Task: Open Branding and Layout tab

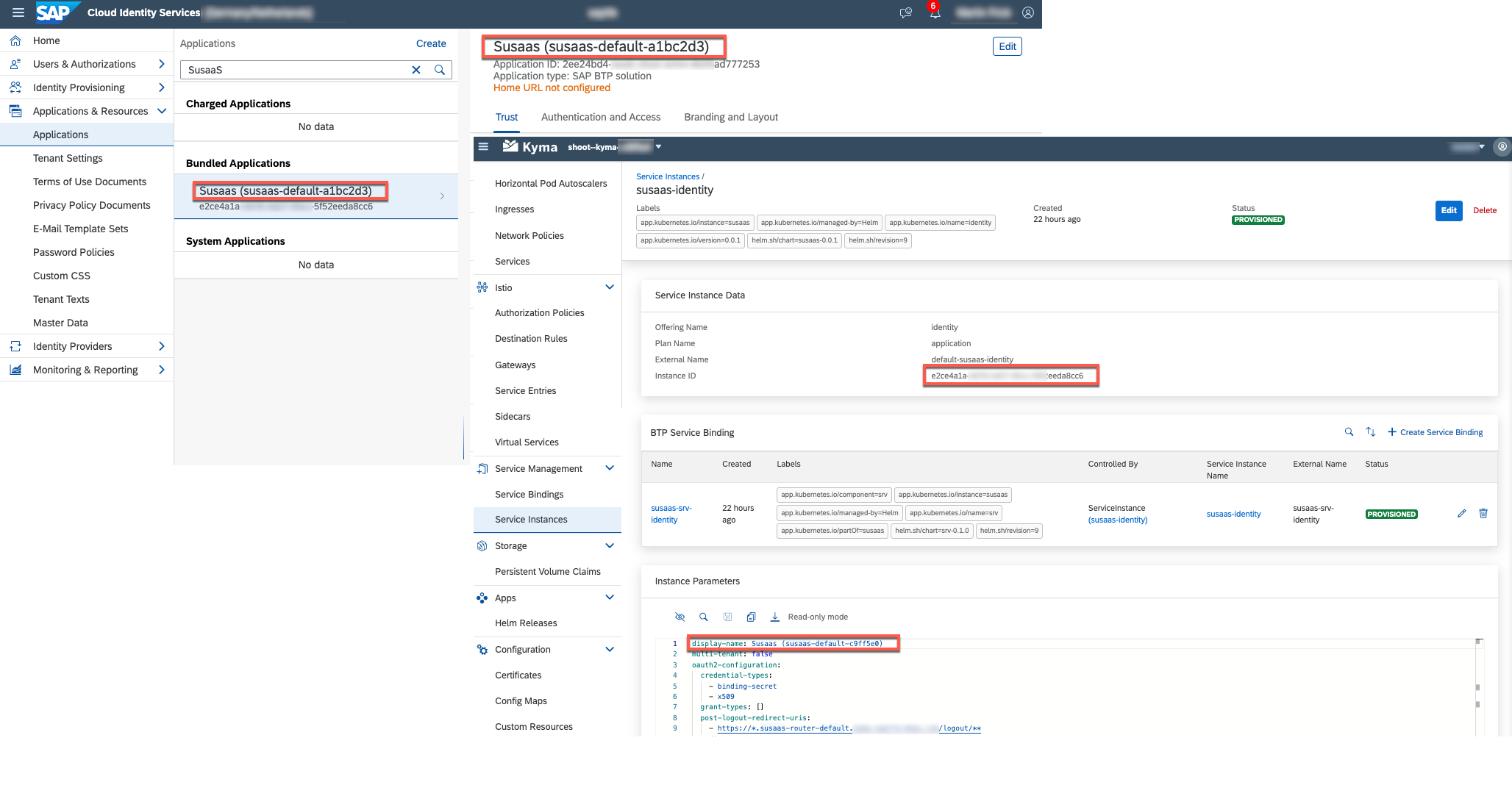Action: click(731, 117)
